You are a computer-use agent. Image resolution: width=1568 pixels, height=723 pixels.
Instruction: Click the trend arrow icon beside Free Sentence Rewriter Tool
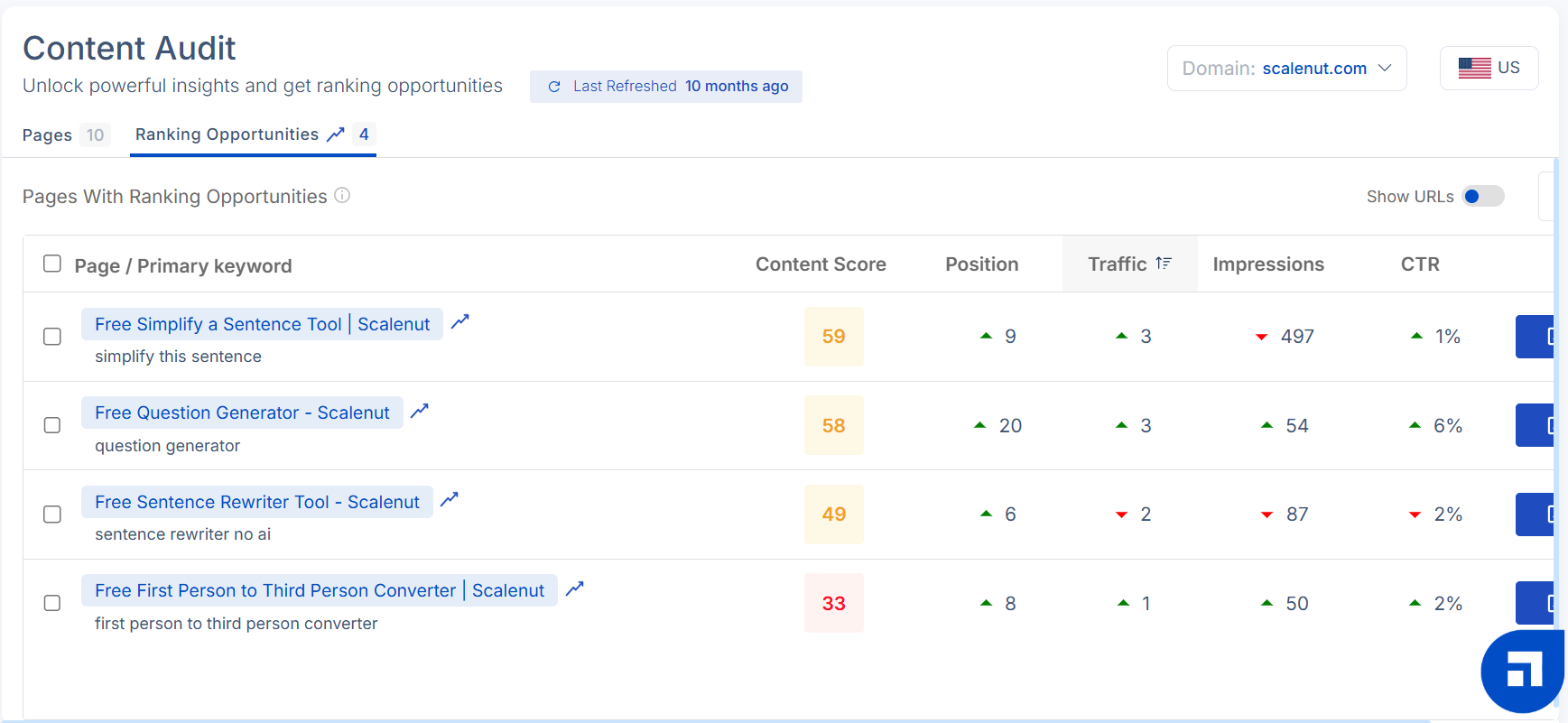point(450,499)
